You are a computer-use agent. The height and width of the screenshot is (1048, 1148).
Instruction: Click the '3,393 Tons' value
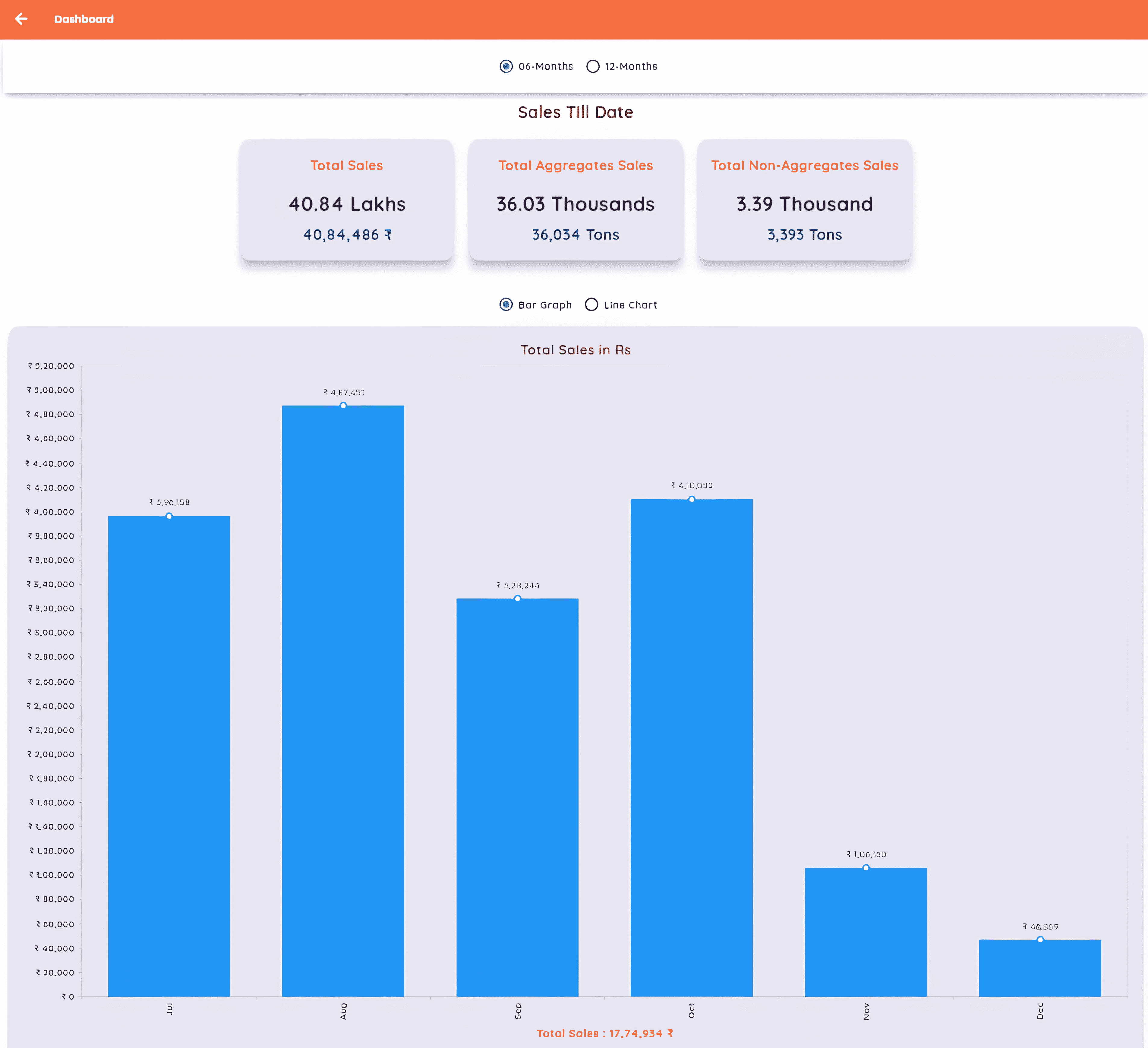coord(804,235)
